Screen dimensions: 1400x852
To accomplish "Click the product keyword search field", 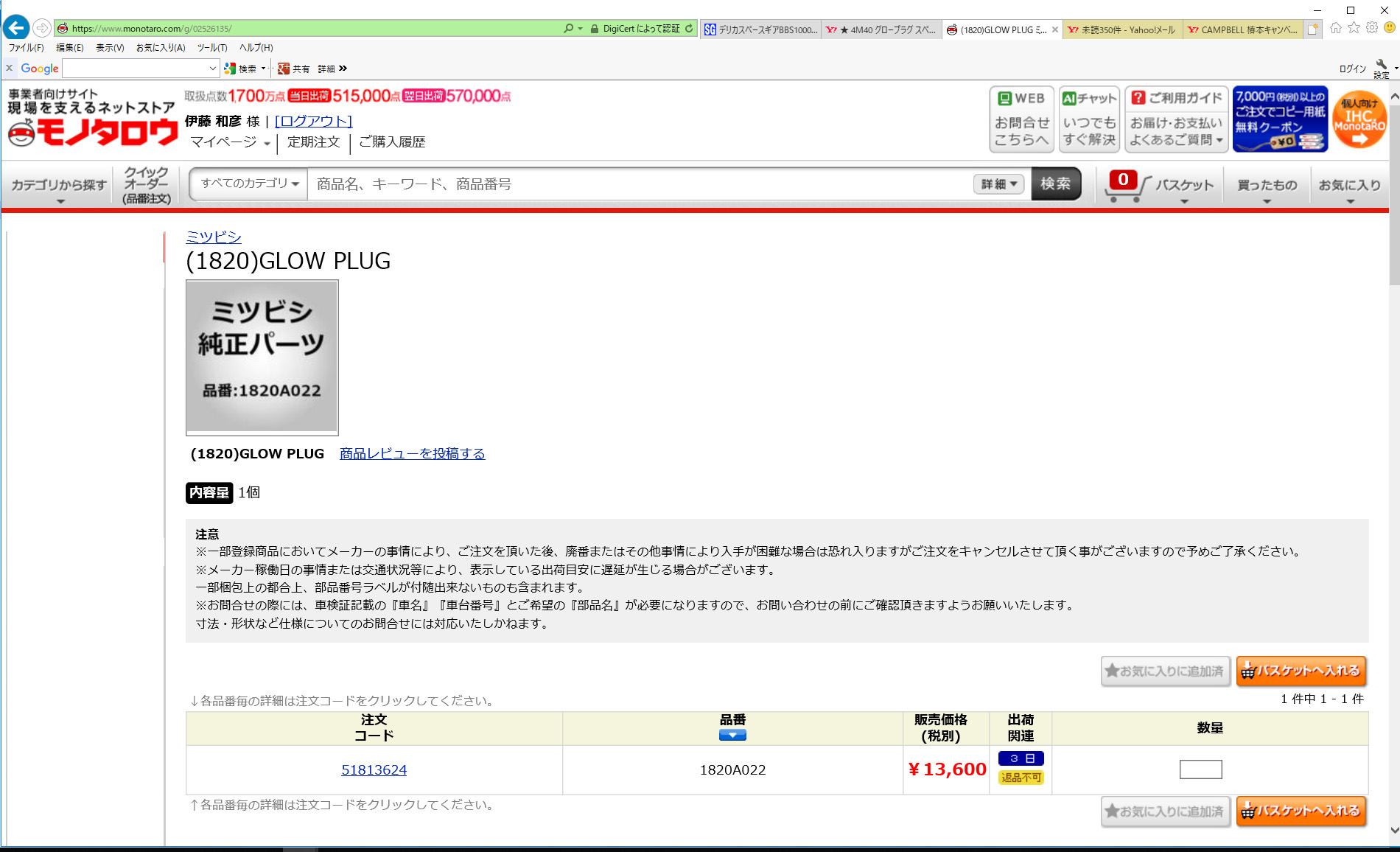I will (641, 184).
